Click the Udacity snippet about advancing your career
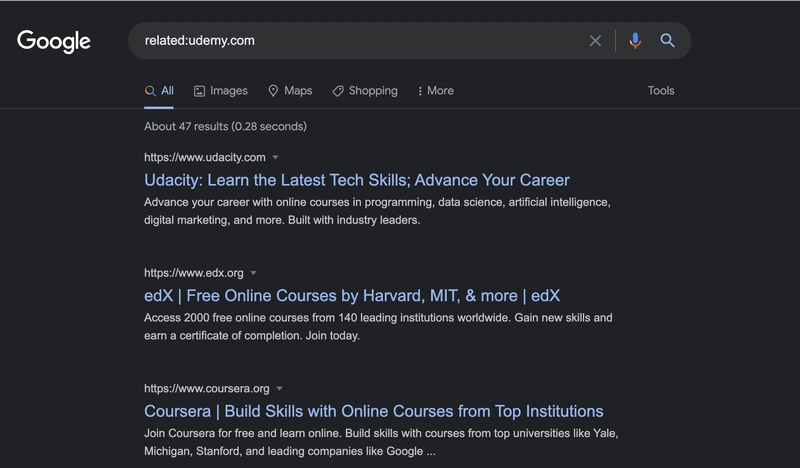 point(377,211)
